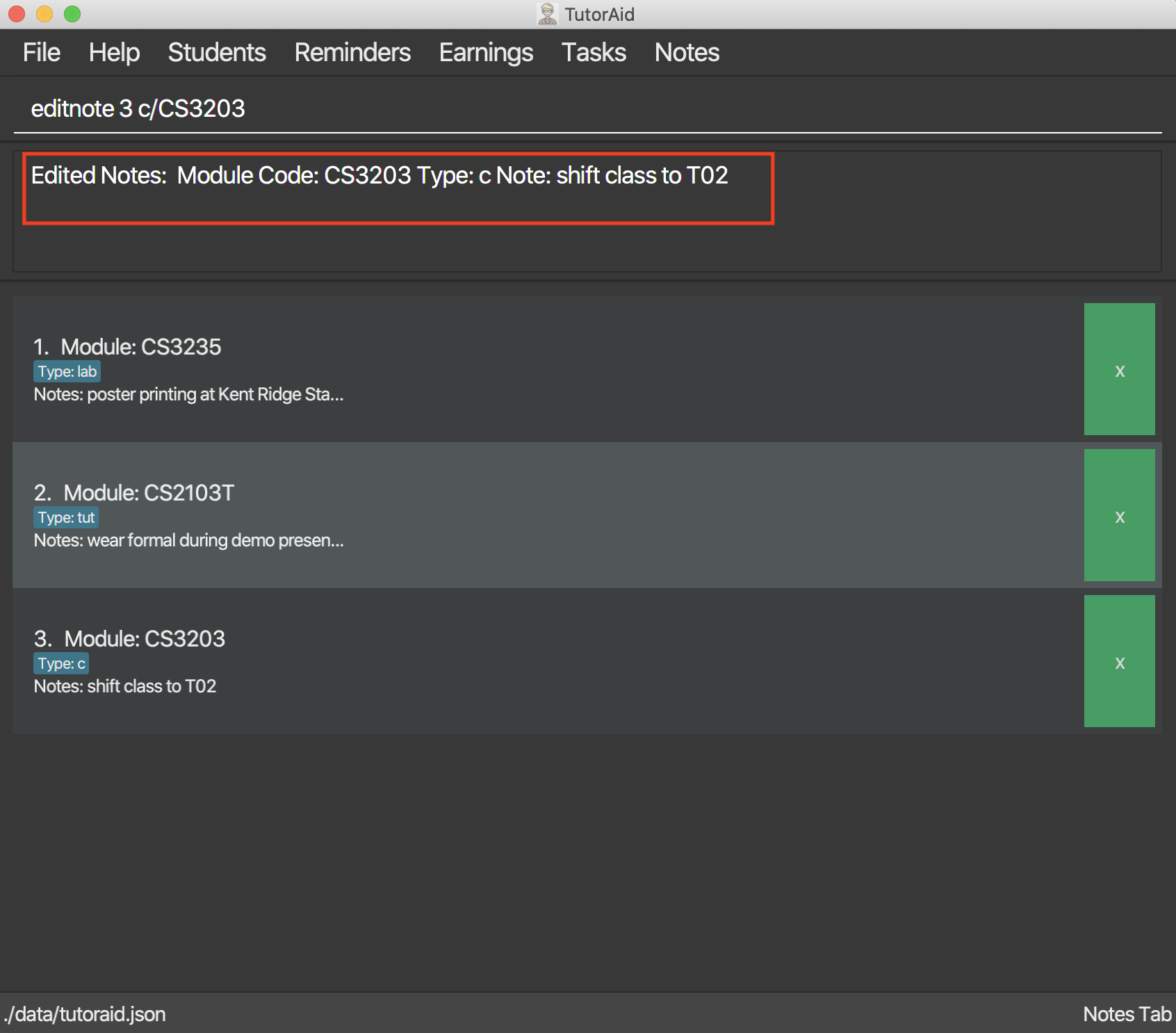Click the Type: tut tag

(66, 517)
